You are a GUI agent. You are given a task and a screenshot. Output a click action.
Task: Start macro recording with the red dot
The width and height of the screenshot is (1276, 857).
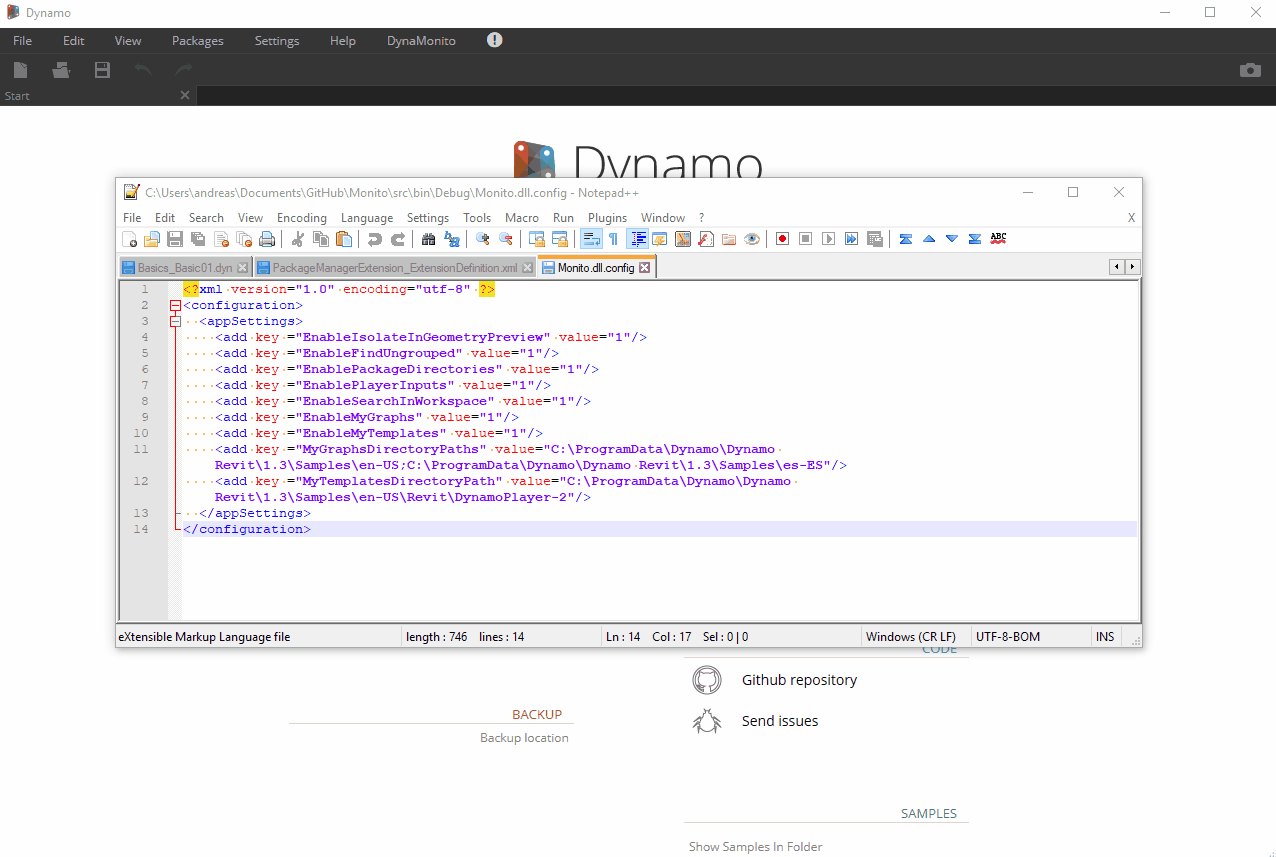(x=783, y=239)
